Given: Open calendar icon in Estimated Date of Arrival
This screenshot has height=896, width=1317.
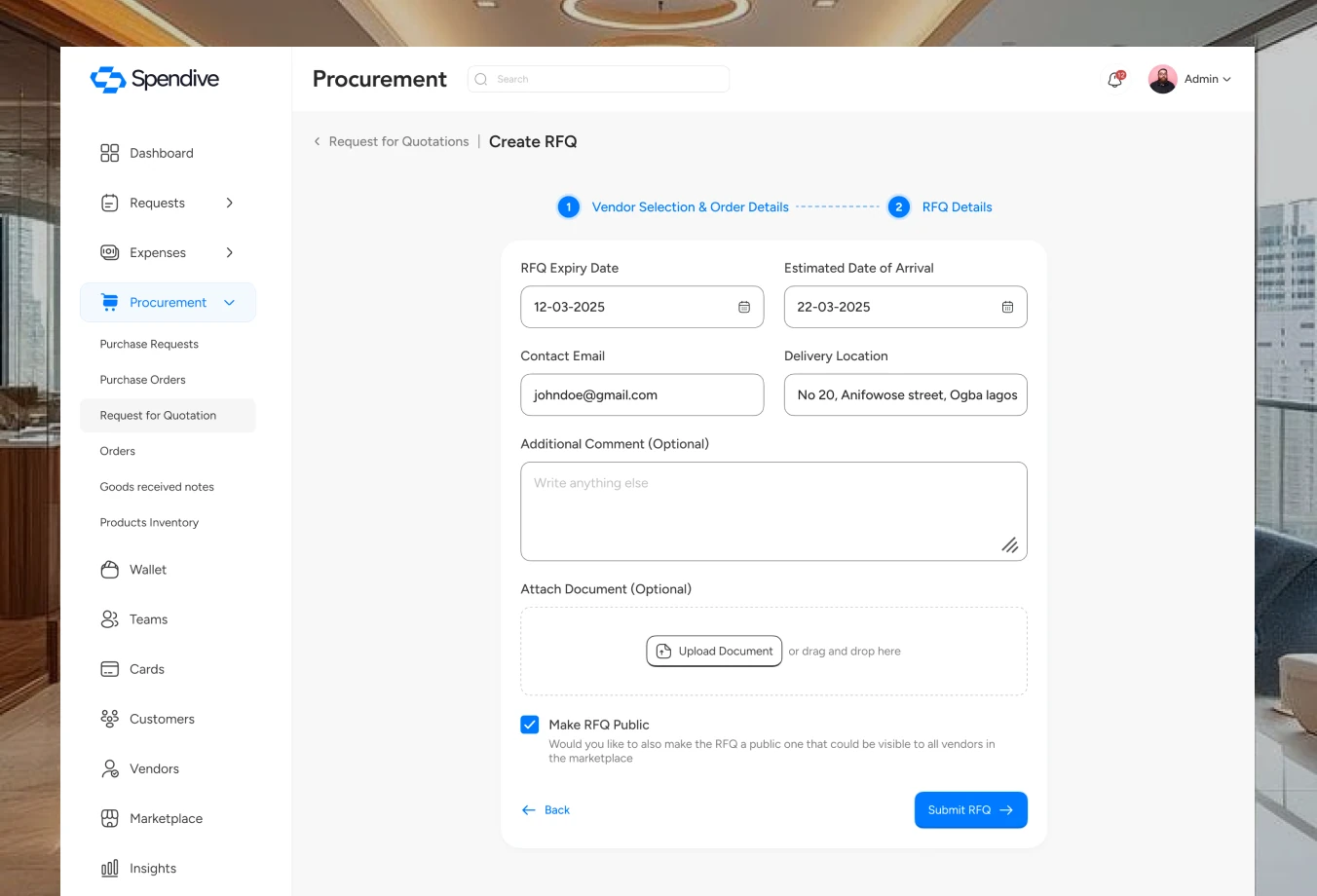Looking at the screenshot, I should [x=1007, y=307].
